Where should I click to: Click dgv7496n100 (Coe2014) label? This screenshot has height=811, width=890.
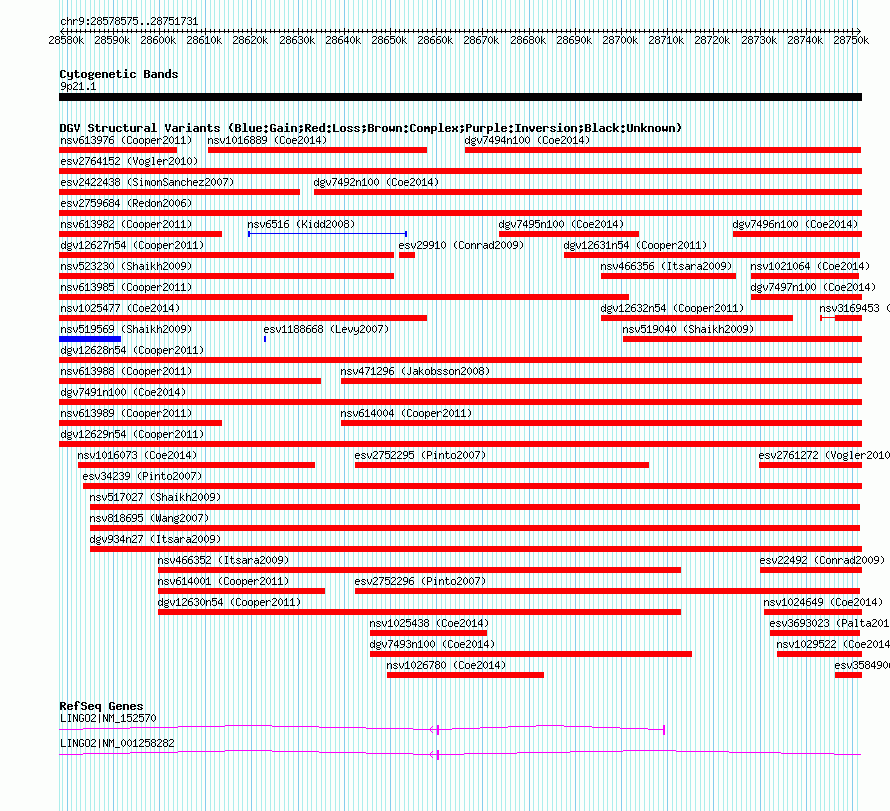795,224
